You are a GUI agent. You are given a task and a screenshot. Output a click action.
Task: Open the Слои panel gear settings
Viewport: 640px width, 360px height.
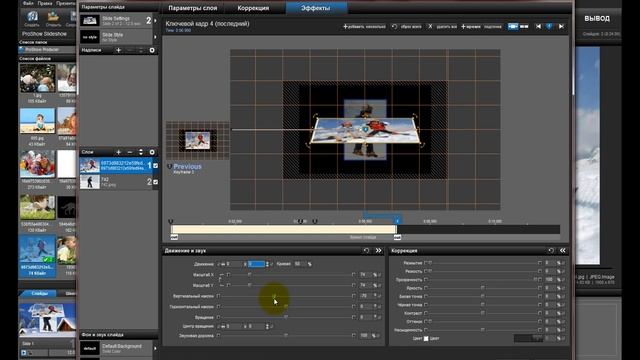pyautogui.click(x=152, y=152)
